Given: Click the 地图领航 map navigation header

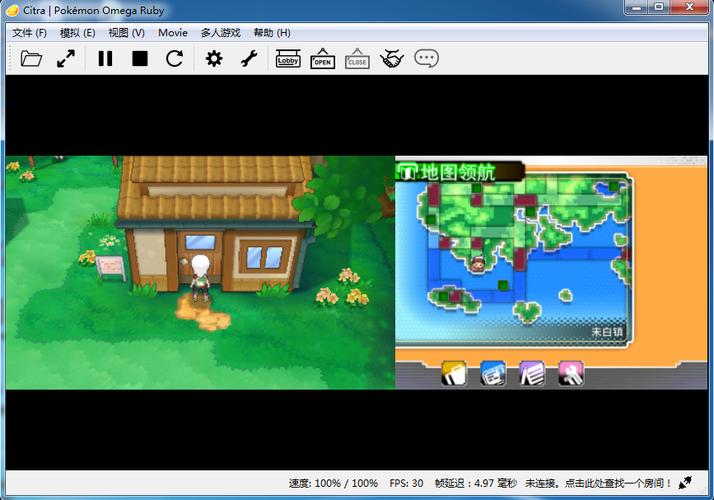Looking at the screenshot, I should (459, 172).
